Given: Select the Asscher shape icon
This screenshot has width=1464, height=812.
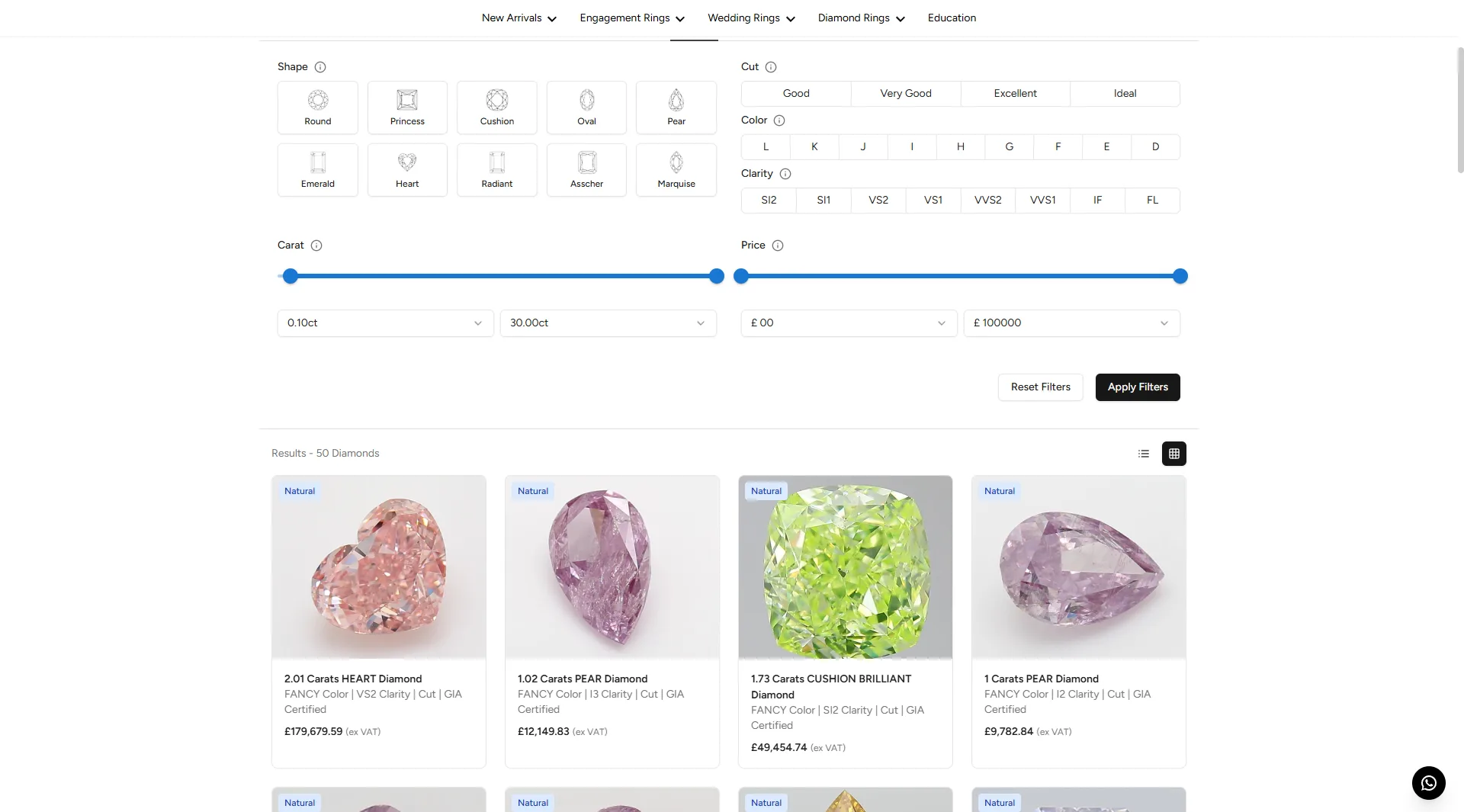Looking at the screenshot, I should (x=586, y=170).
